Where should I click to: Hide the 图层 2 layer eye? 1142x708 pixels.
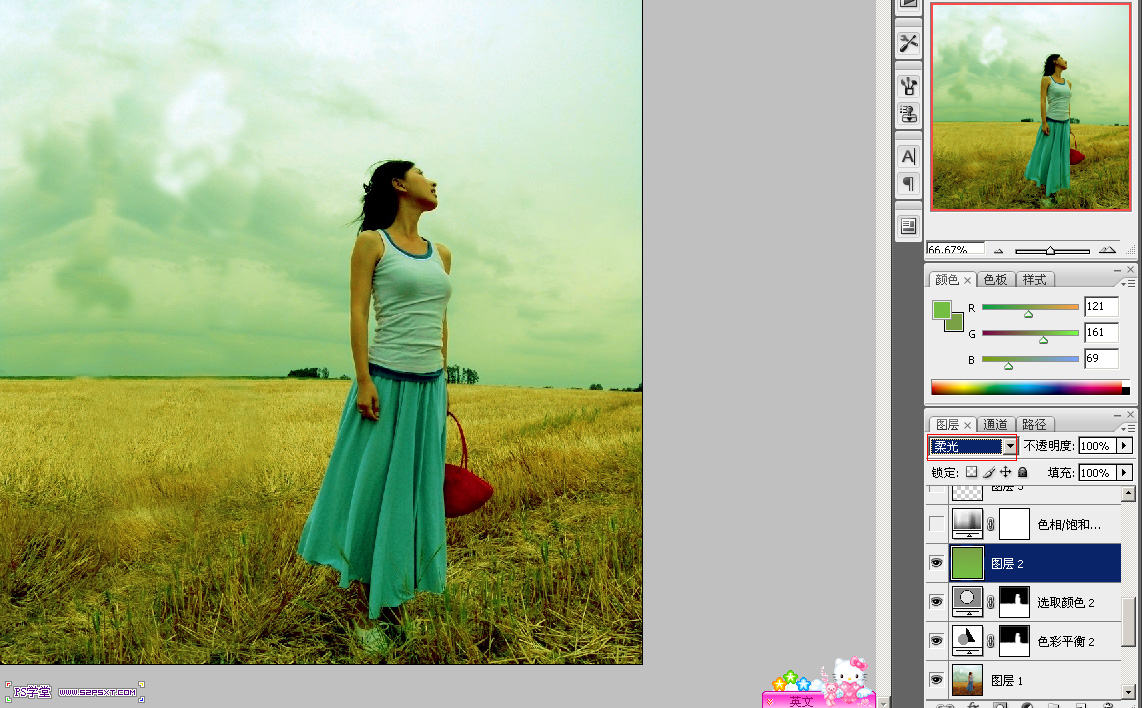(937, 563)
